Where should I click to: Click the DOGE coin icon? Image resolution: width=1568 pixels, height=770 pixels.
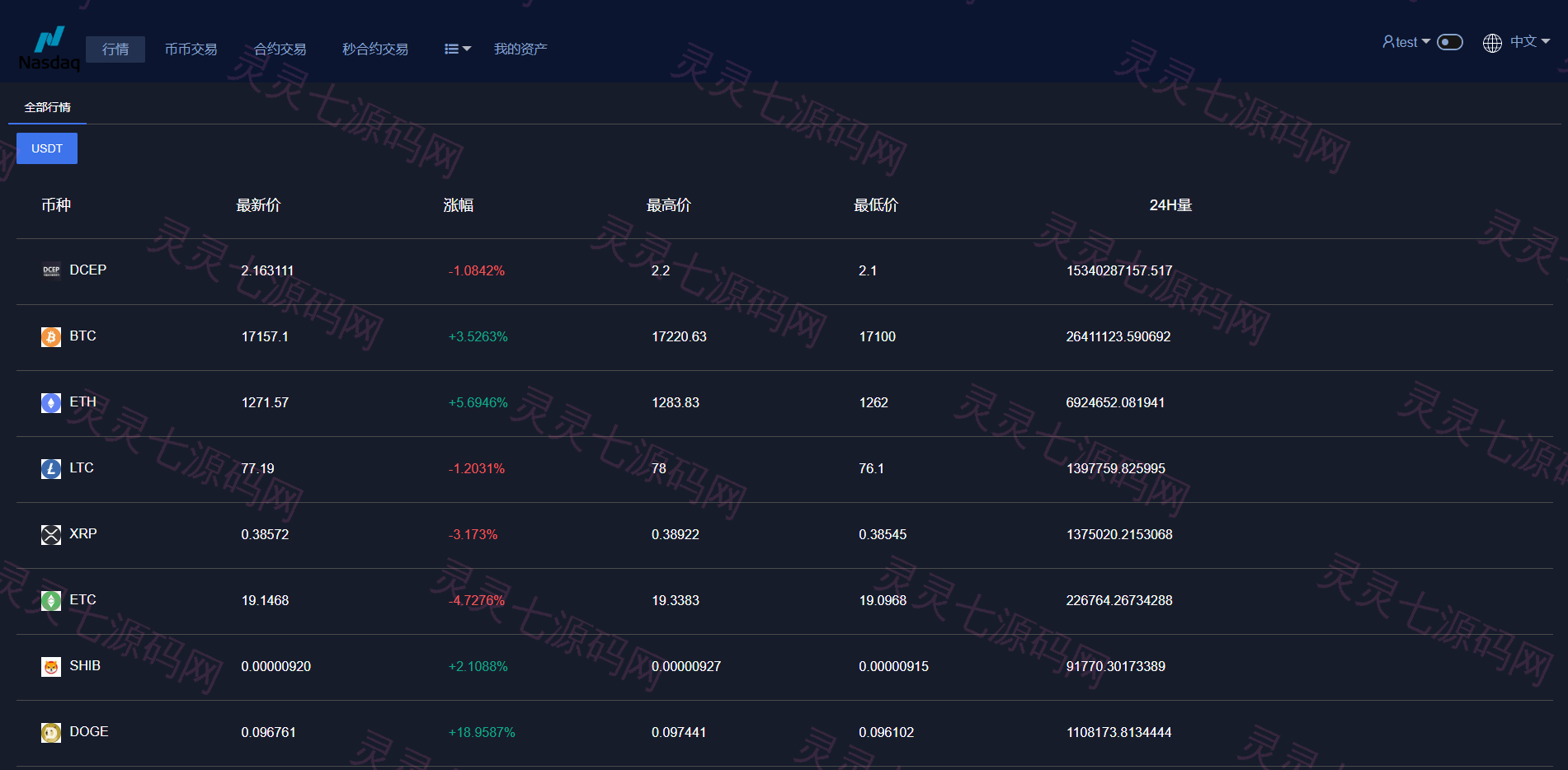pos(51,732)
